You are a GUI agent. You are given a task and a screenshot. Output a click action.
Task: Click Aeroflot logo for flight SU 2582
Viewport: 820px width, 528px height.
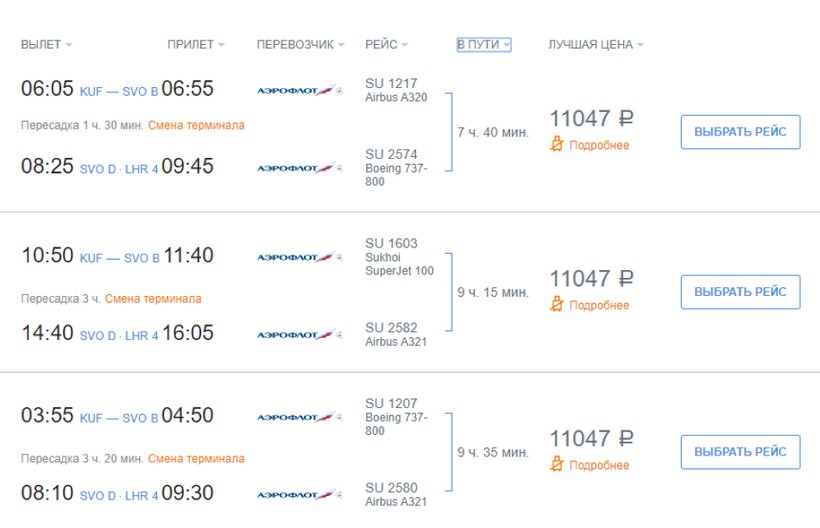coord(299,335)
